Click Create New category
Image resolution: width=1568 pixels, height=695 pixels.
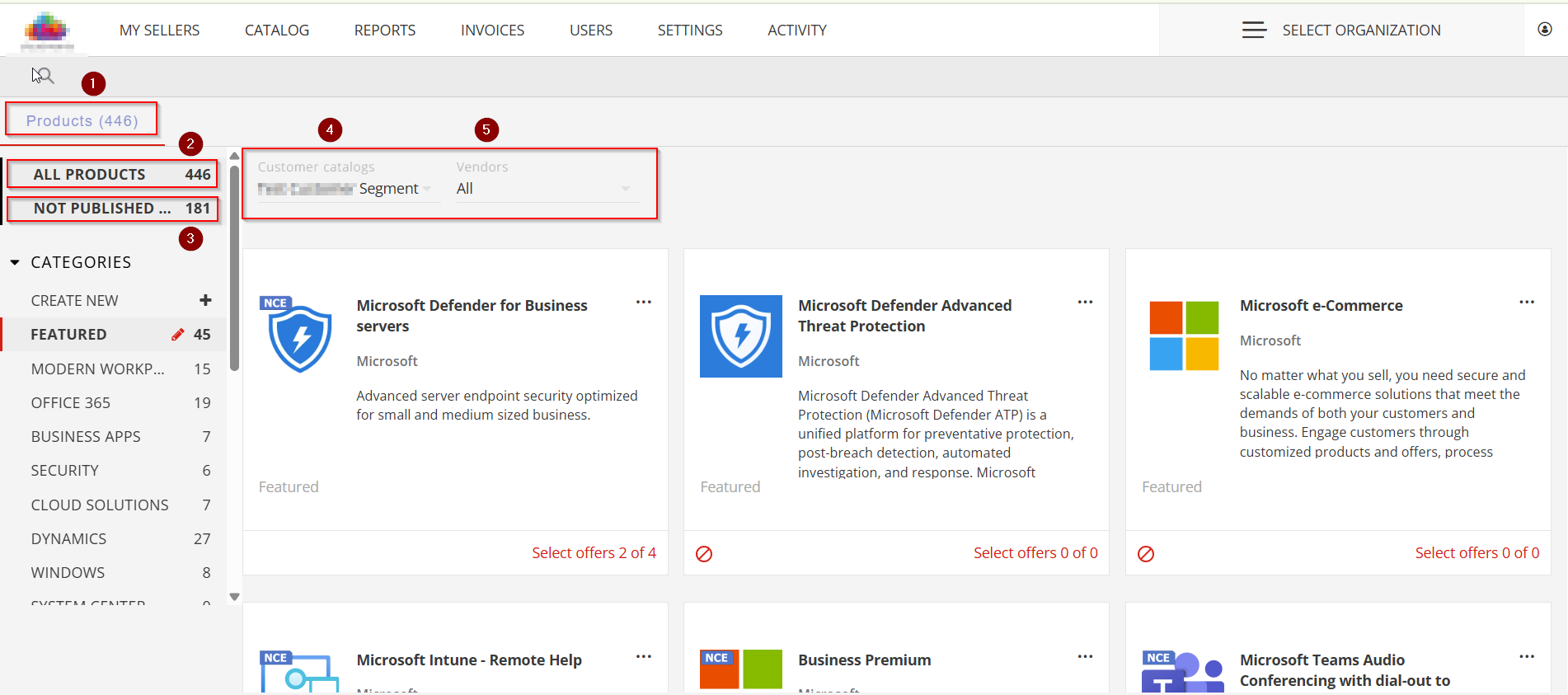(x=74, y=300)
